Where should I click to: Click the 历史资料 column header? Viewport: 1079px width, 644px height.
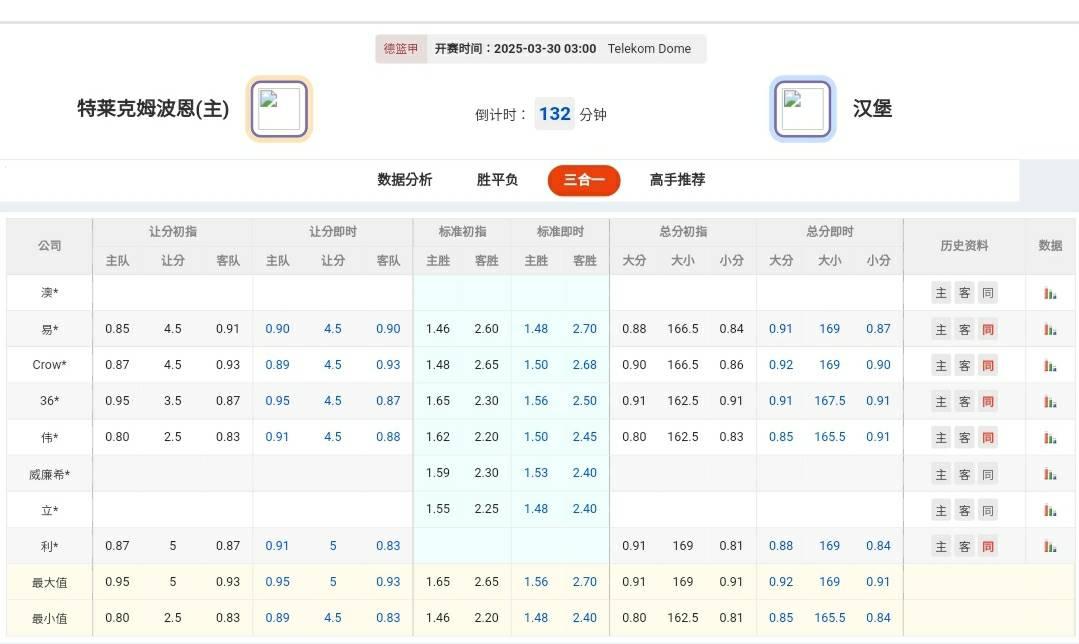click(964, 246)
